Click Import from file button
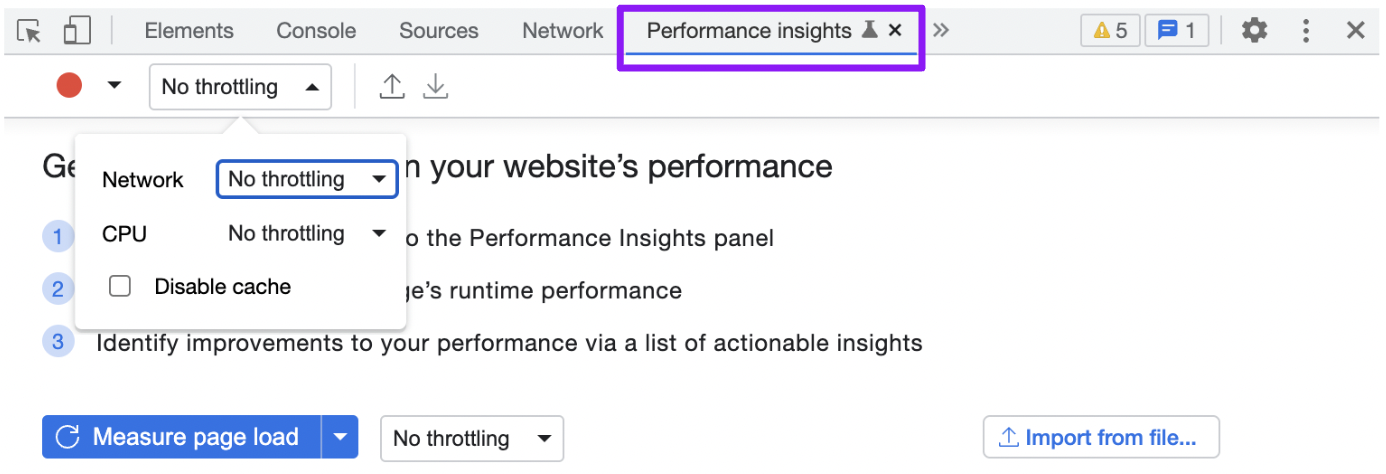This screenshot has height=474, width=1386. click(1101, 438)
